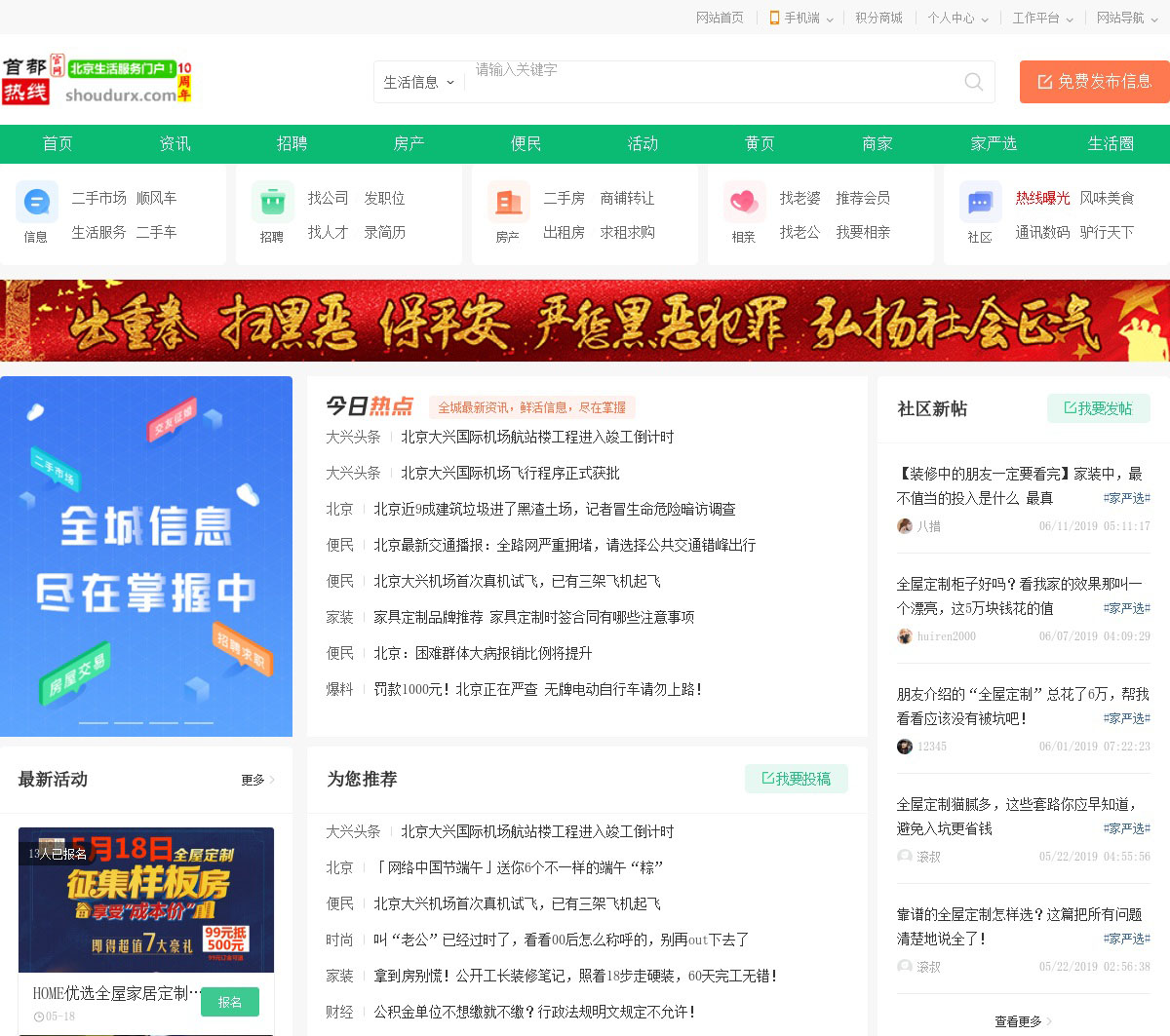Open the 招聘 nav tab

292,143
